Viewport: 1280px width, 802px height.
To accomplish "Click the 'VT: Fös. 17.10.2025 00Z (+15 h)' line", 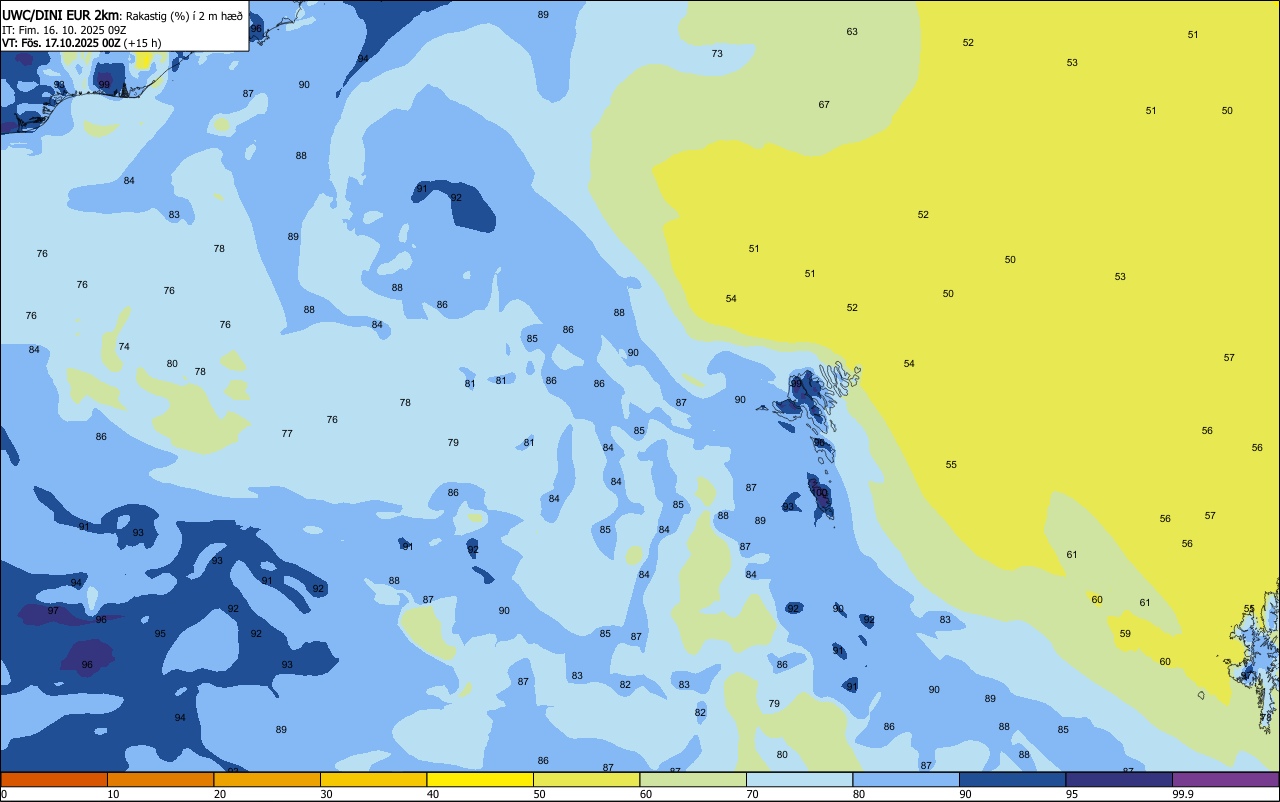I will pos(81,43).
